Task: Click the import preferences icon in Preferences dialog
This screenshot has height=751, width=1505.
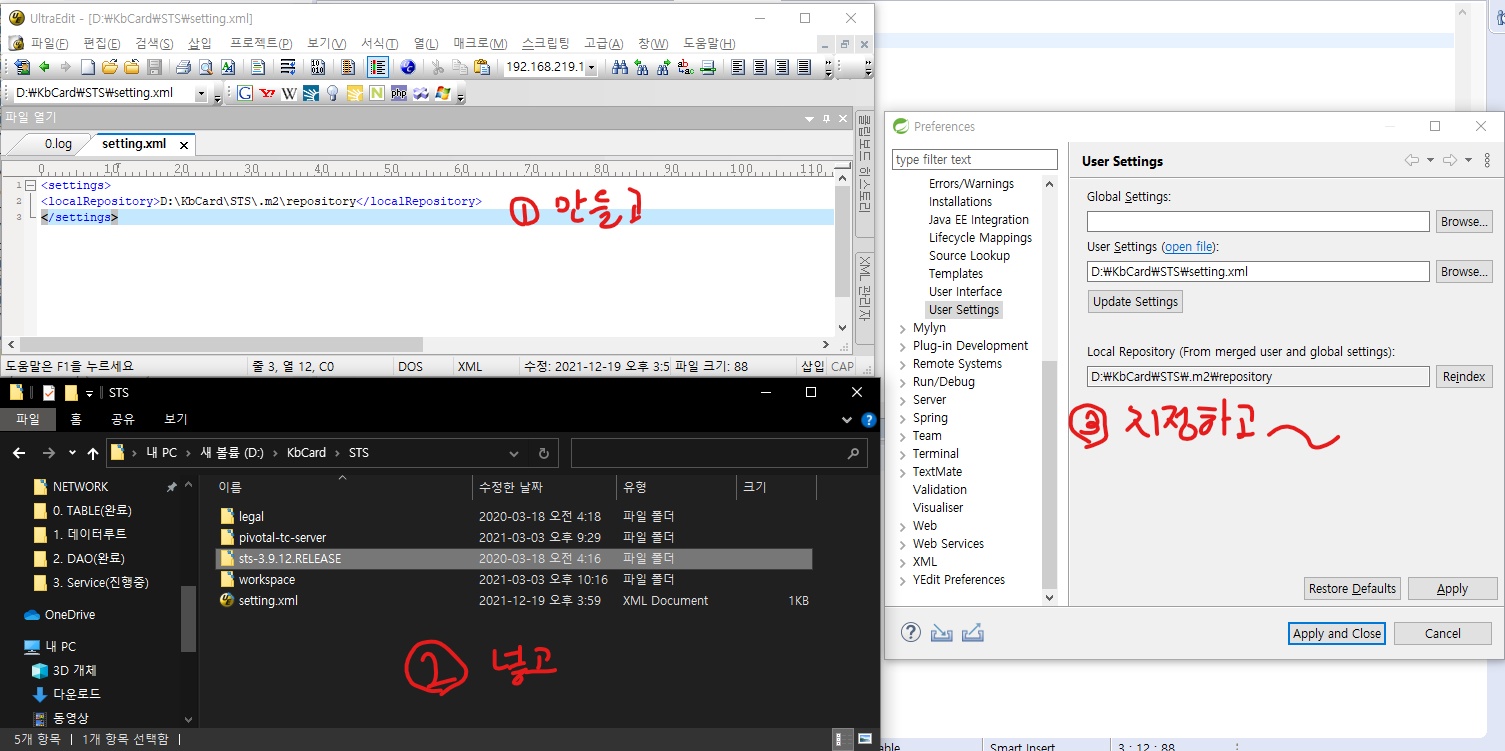Action: (941, 633)
